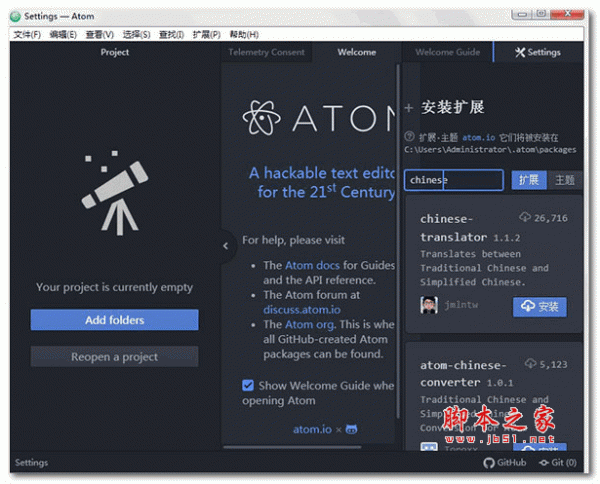Click "Your project is currently empty" text
Viewport: 600px width, 484px height.
[x=114, y=287]
